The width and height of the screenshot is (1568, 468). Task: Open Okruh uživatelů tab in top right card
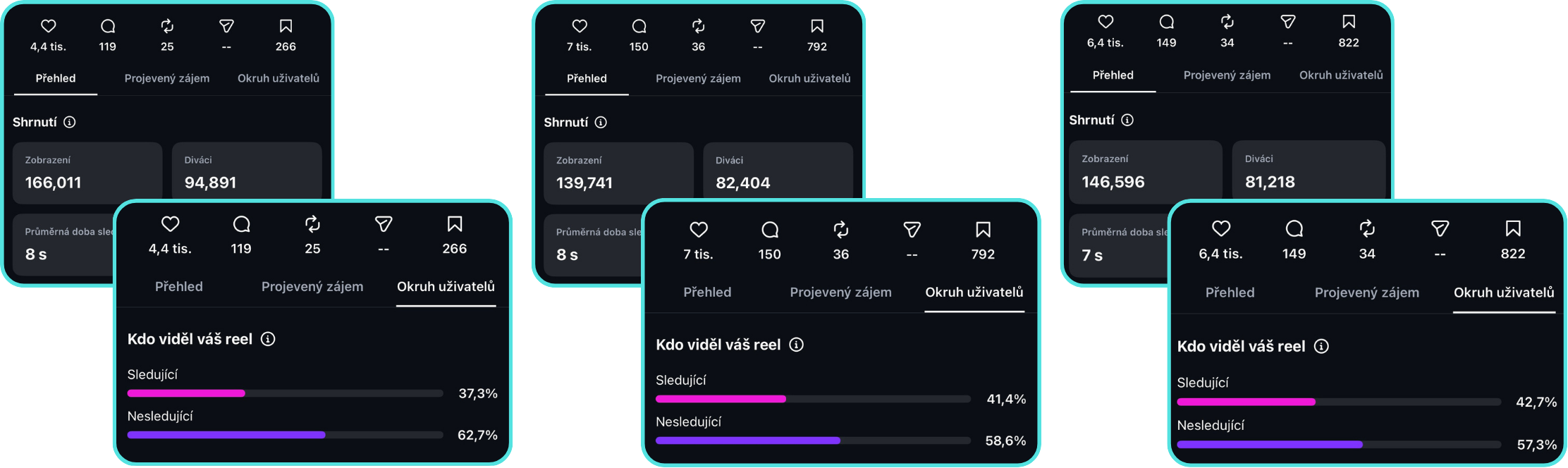pyautogui.click(x=1341, y=75)
